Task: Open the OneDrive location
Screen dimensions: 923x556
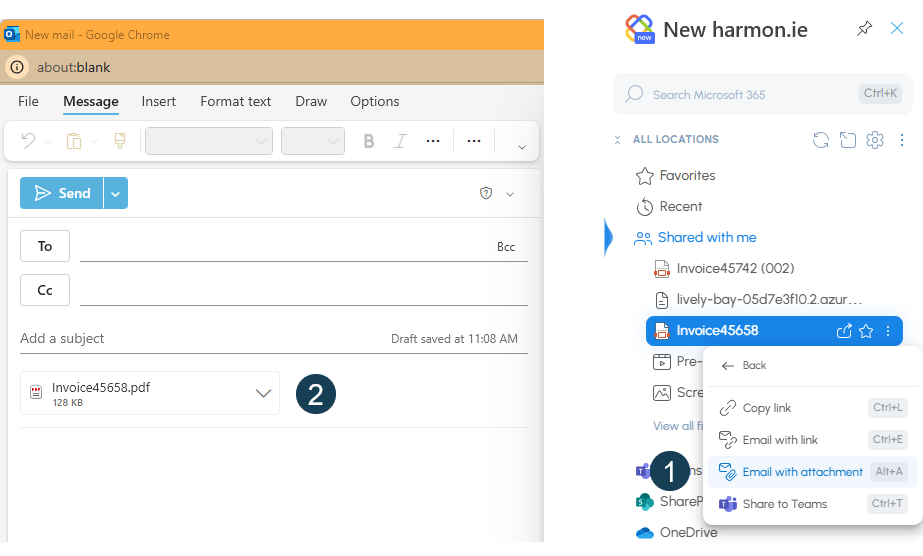Action: click(677, 532)
